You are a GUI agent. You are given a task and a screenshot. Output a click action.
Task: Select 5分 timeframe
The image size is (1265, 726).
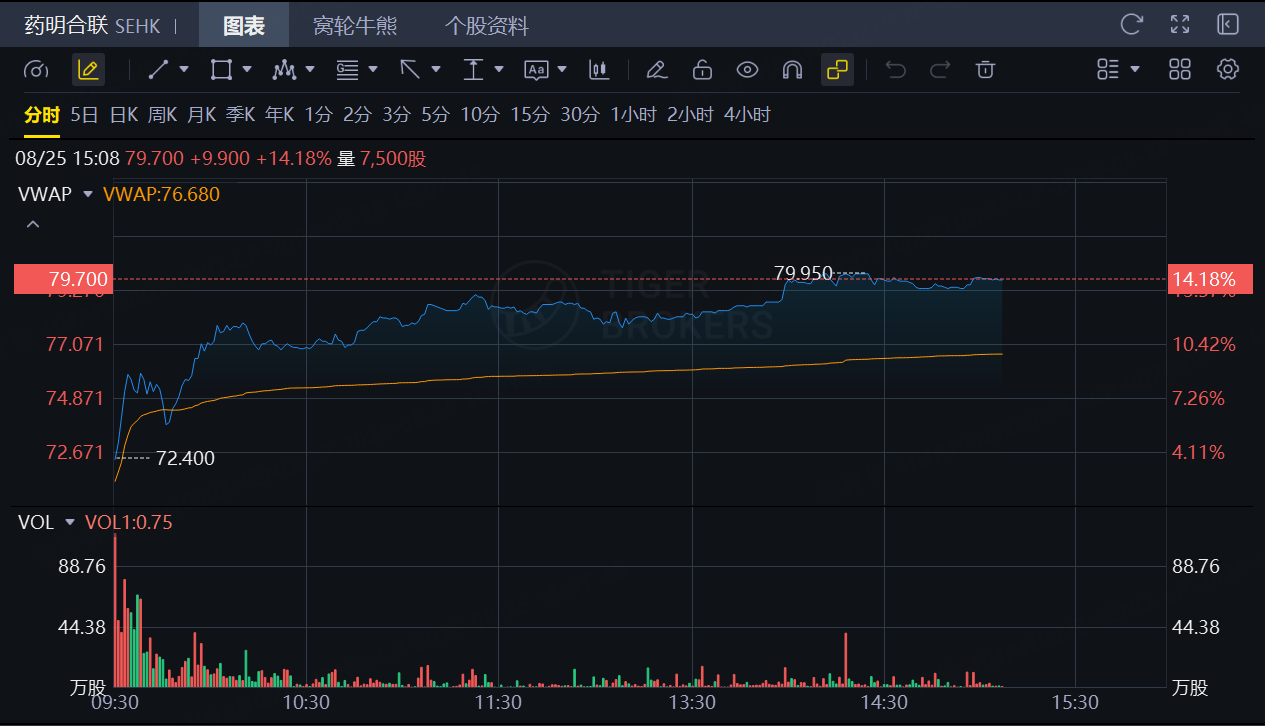[x=435, y=115]
